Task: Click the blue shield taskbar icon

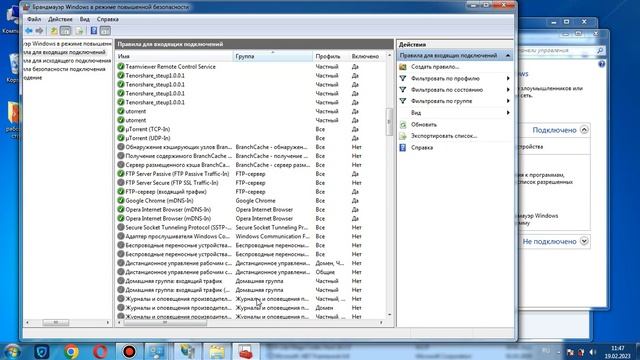Action: tap(42, 351)
